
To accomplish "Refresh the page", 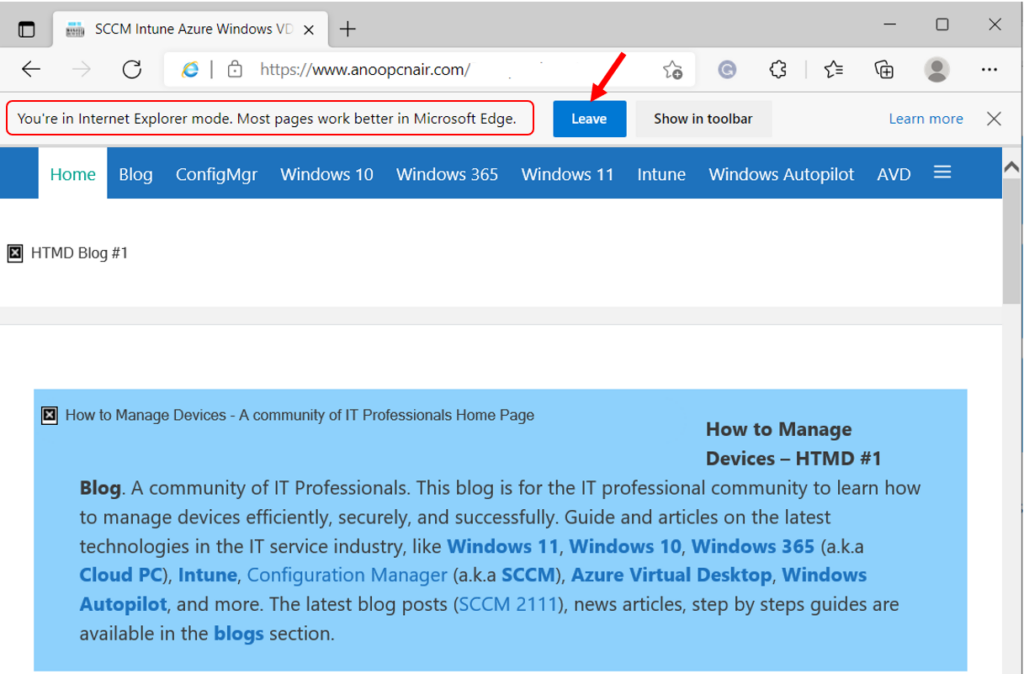I will pos(132,69).
